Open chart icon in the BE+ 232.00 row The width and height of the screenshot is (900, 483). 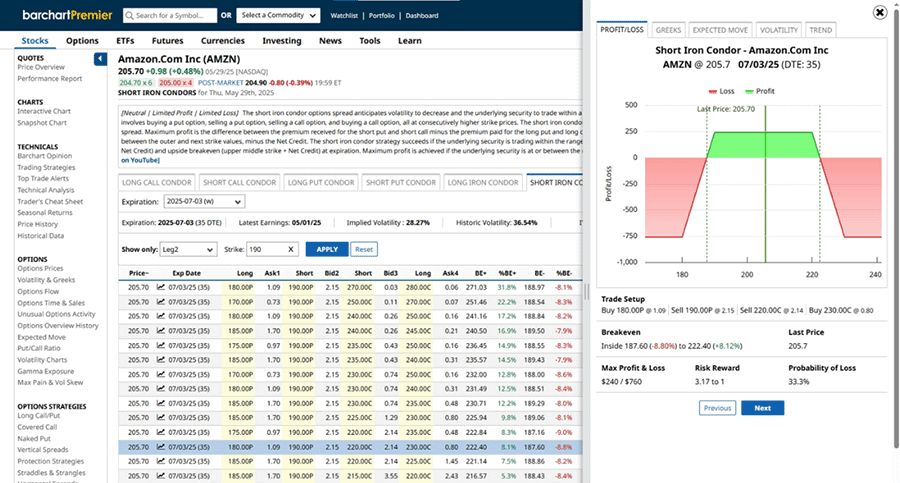pos(161,374)
